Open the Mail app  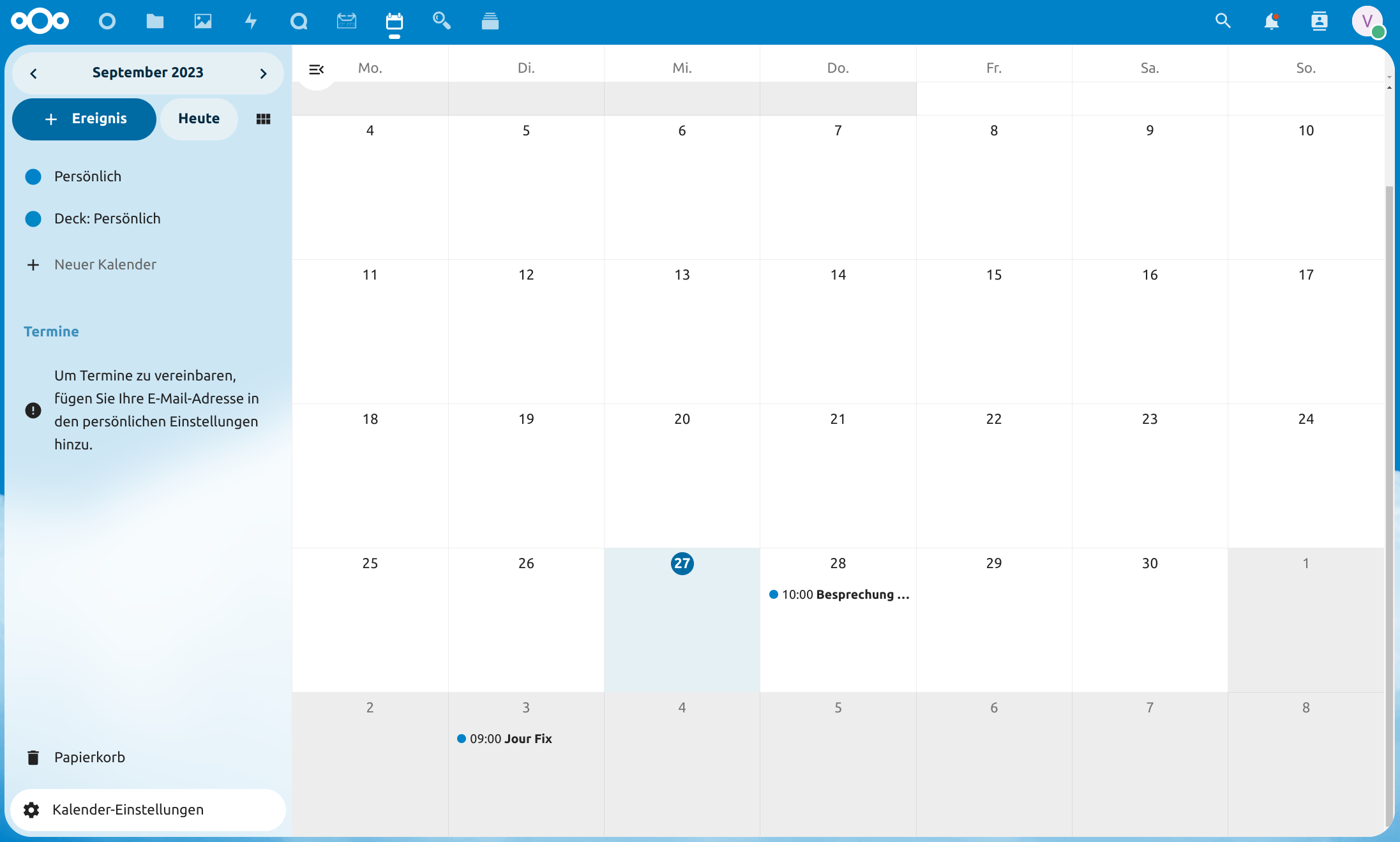347,21
